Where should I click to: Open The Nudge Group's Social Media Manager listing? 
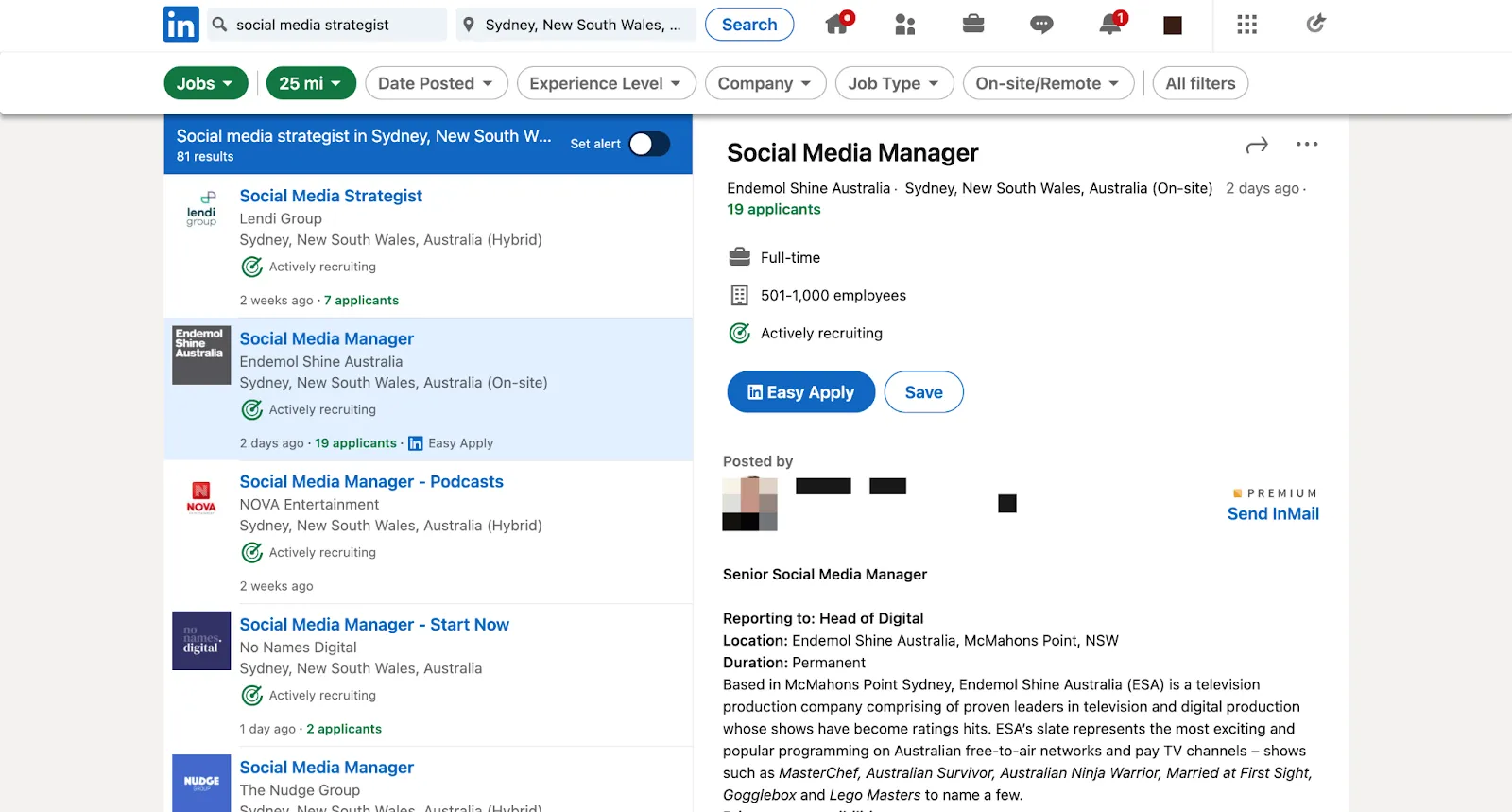point(327,768)
